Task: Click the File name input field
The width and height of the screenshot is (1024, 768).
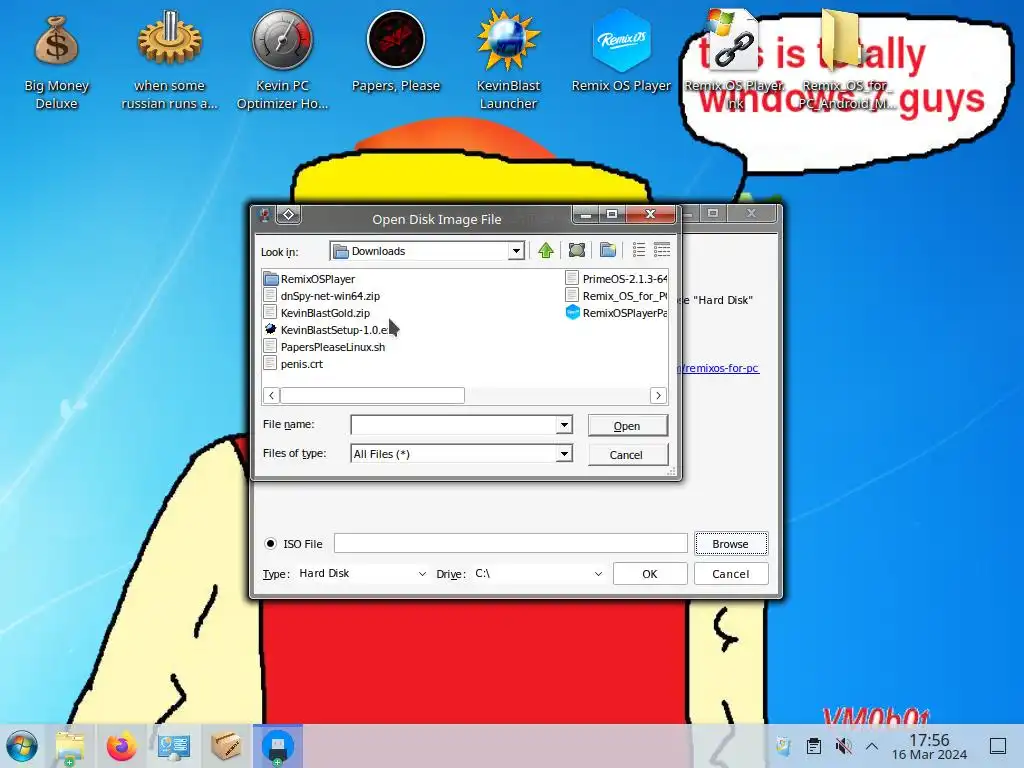Action: click(x=454, y=425)
